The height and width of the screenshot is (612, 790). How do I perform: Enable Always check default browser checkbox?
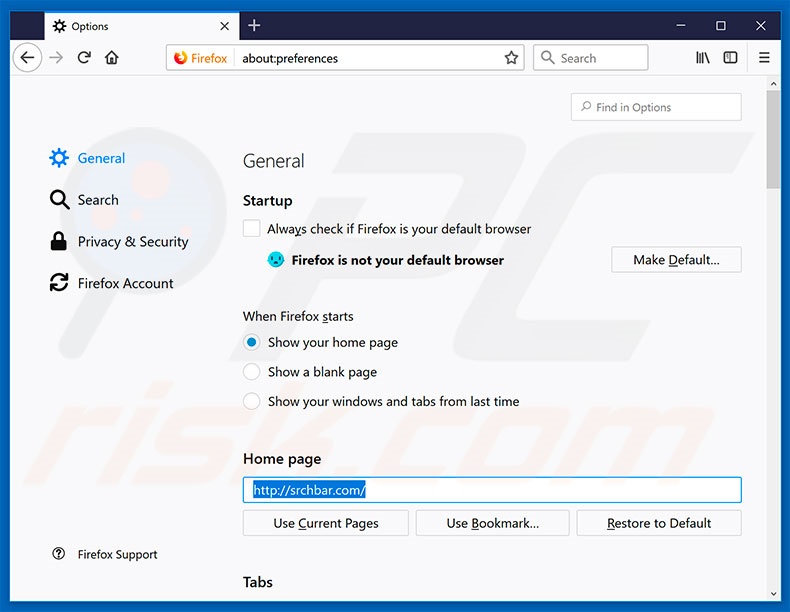pyautogui.click(x=251, y=228)
